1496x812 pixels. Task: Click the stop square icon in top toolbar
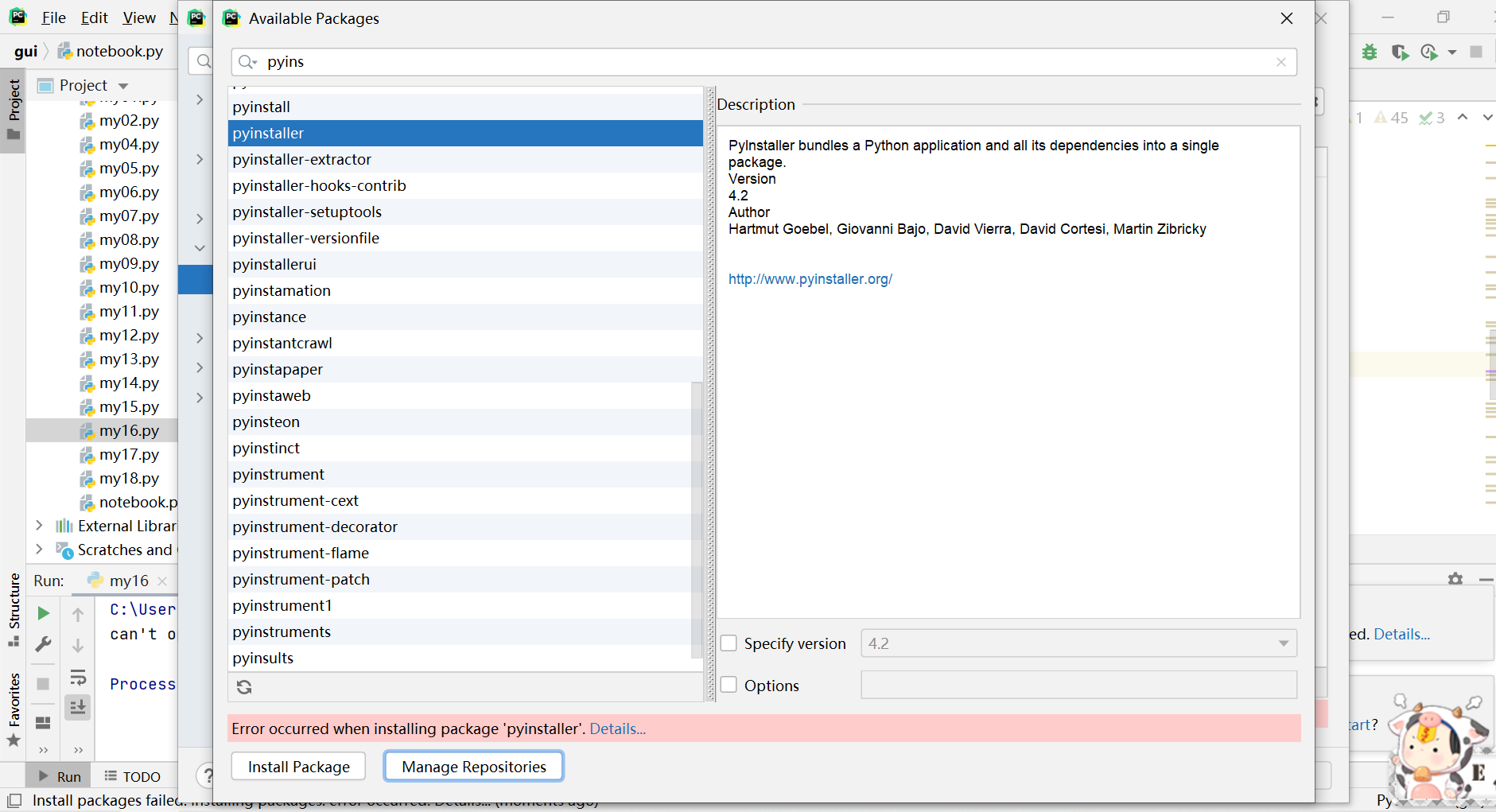[1476, 52]
